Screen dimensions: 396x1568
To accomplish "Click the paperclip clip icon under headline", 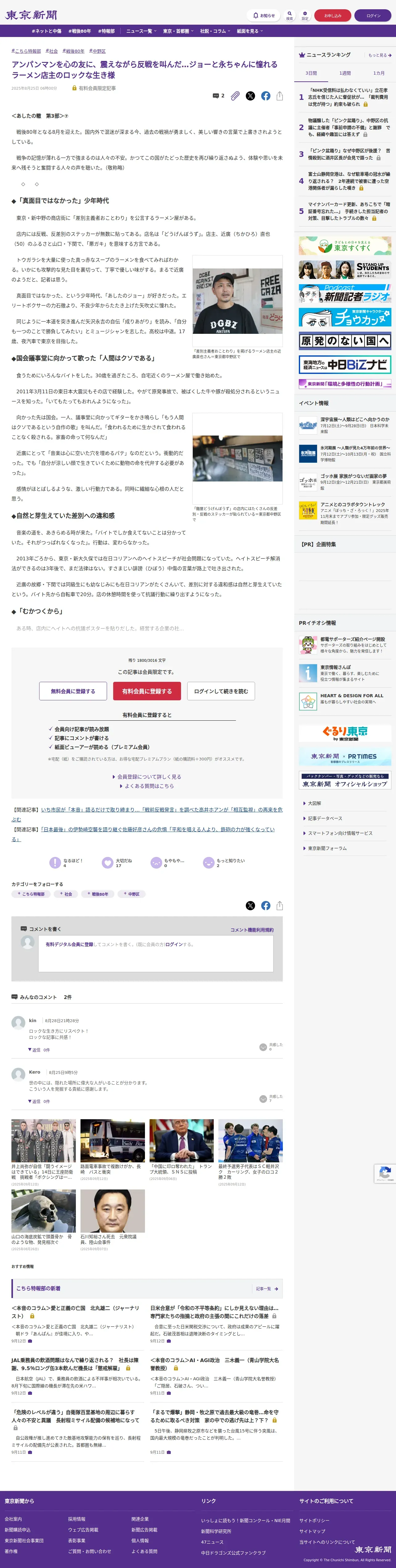I will pyautogui.click(x=235, y=96).
